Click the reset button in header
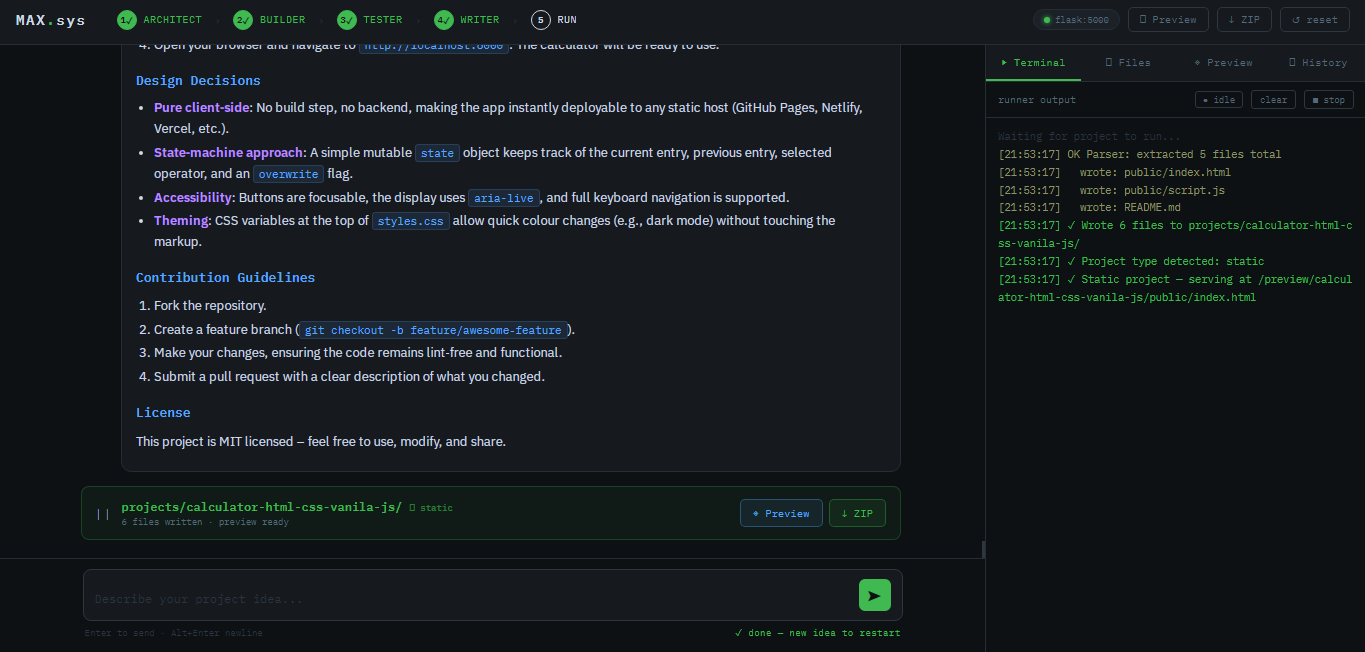 coord(1315,20)
